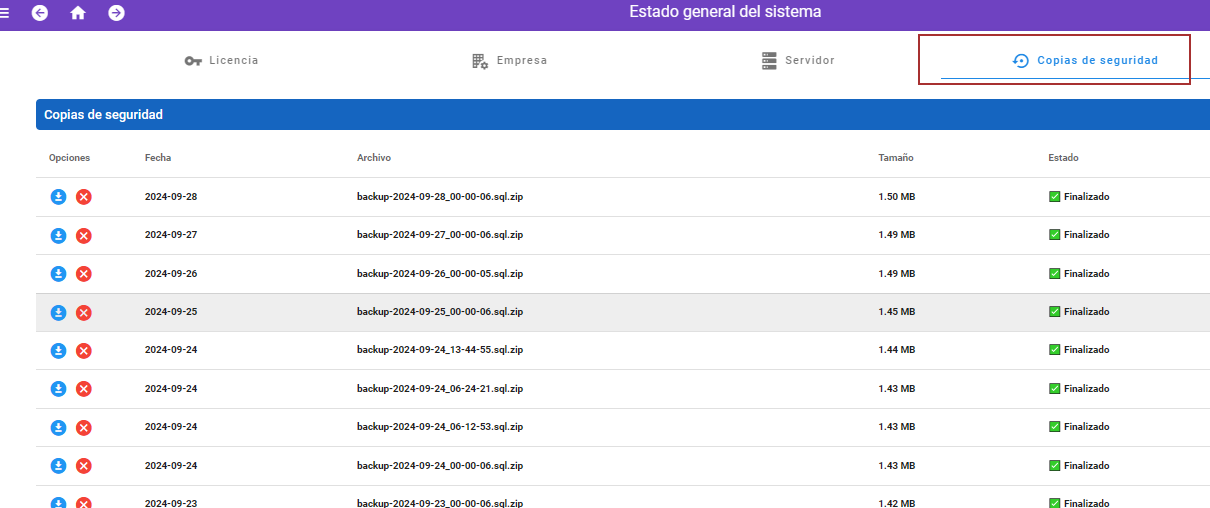Delete backup-2024-09-24_00-00-06 entry
Viewport: 1210px width, 508px height.
84,466
